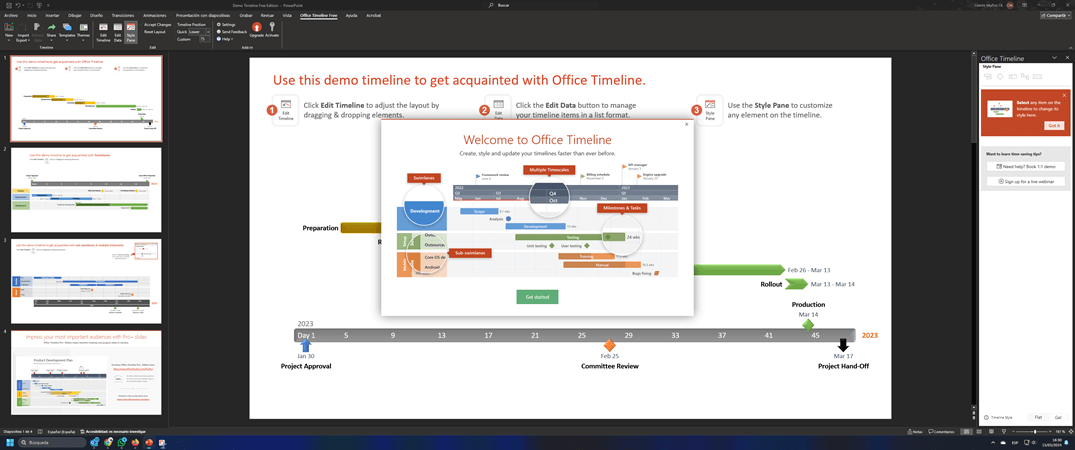The image size is (1075, 450).
Task: Switch to the Diseño tab
Action: [97, 14]
